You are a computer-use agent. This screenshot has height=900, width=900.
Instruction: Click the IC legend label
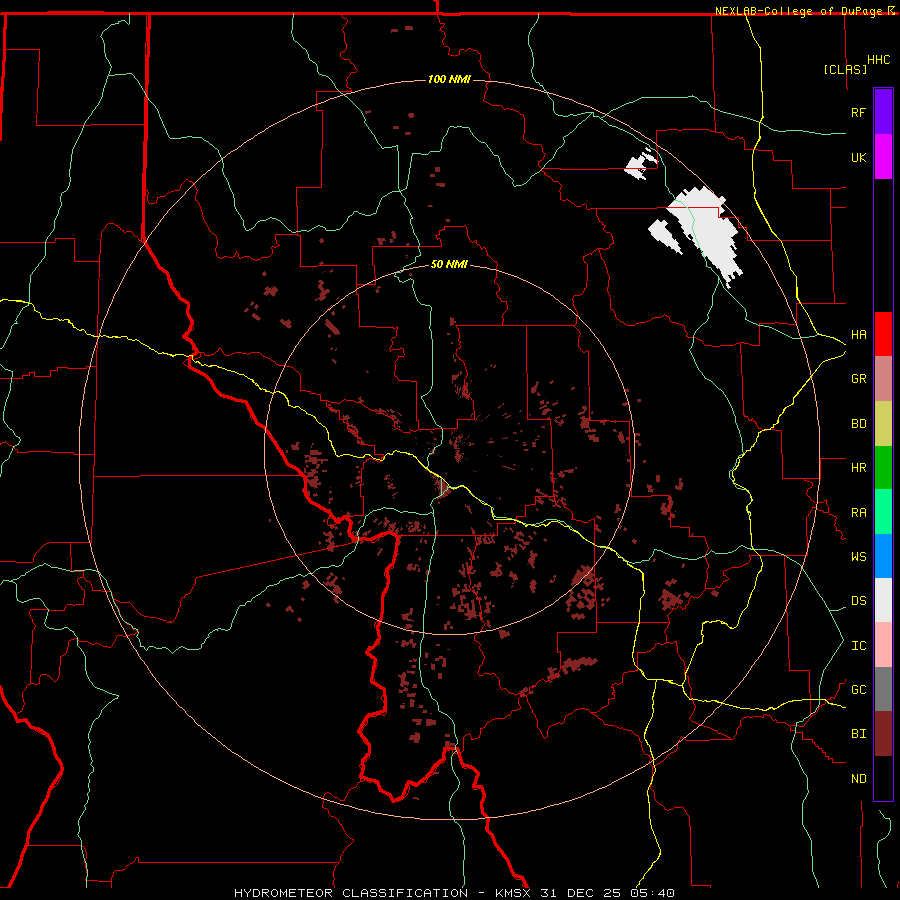point(858,646)
